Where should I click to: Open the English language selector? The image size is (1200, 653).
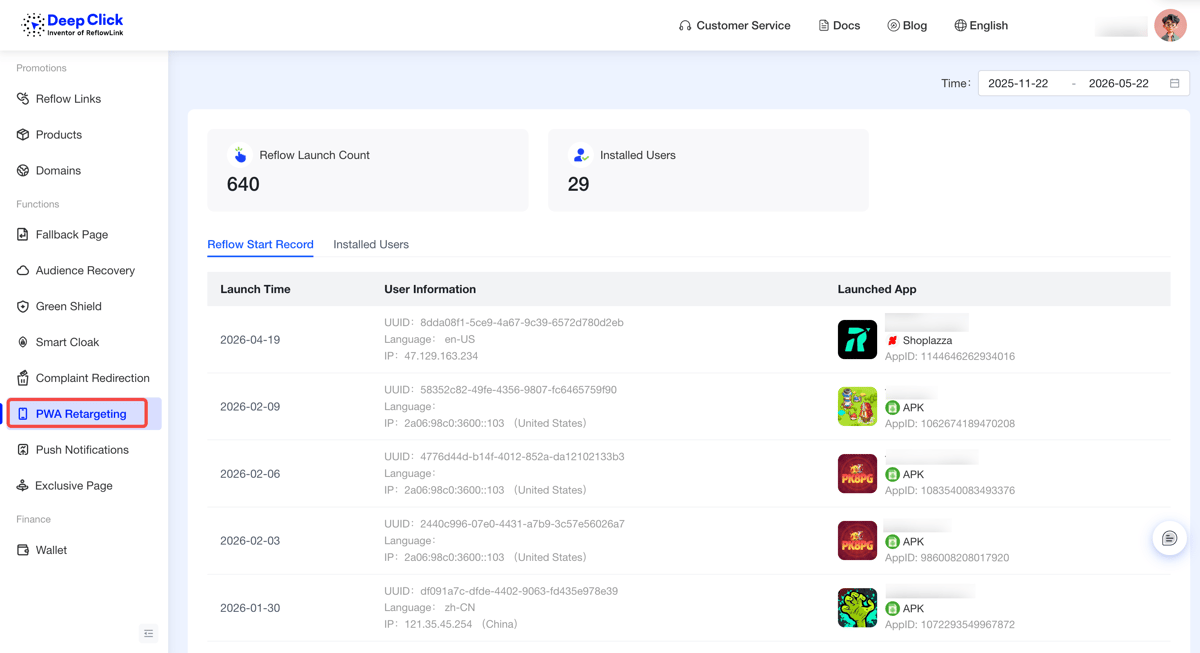(988, 26)
